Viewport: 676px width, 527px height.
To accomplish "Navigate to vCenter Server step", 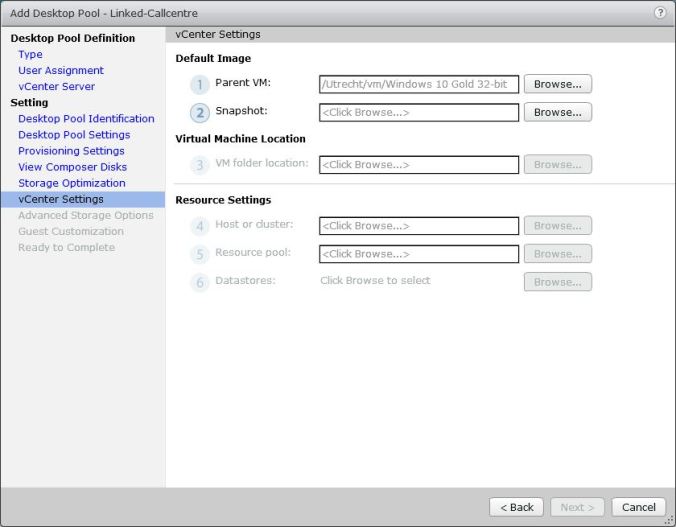I will click(56, 86).
